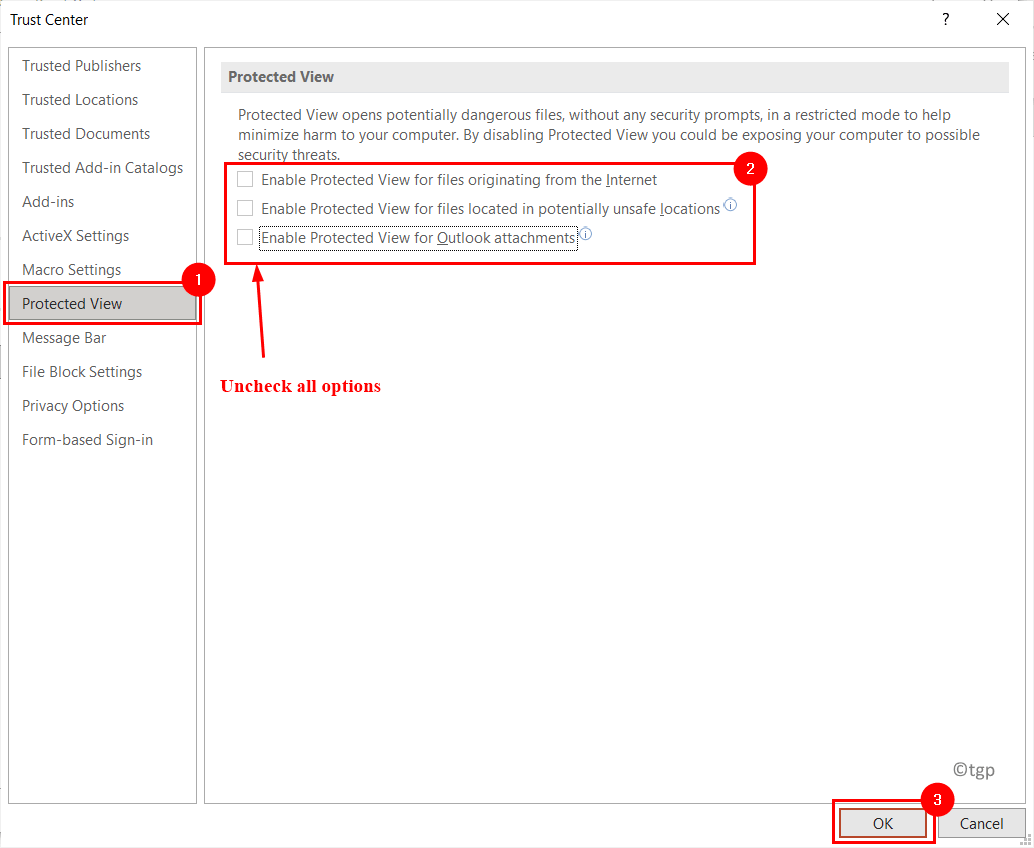Toggle Protected View for Outlook attachments checkbox

pos(245,237)
